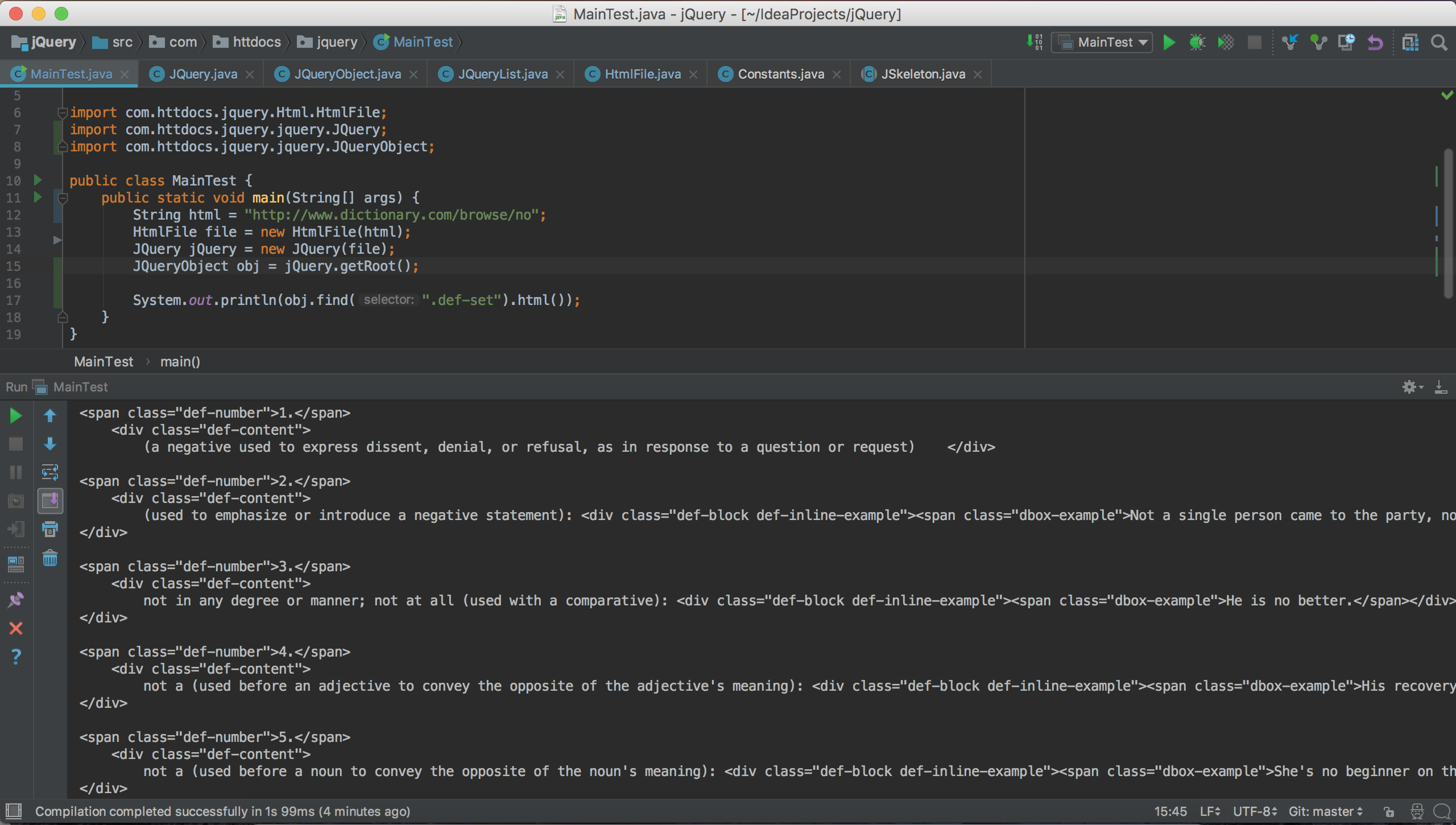Open the MainTest run configuration dropdown
Viewport: 1456px width, 825px height.
[1102, 43]
